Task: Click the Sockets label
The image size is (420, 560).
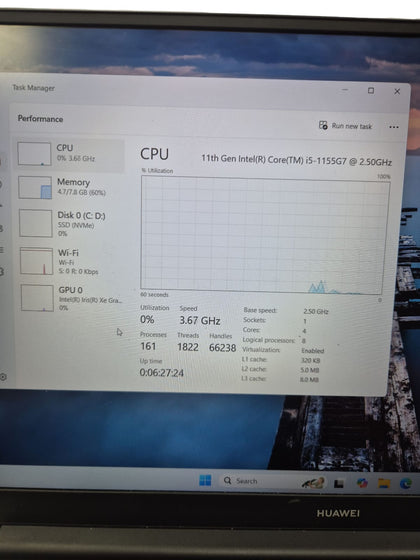Action: pyautogui.click(x=254, y=320)
